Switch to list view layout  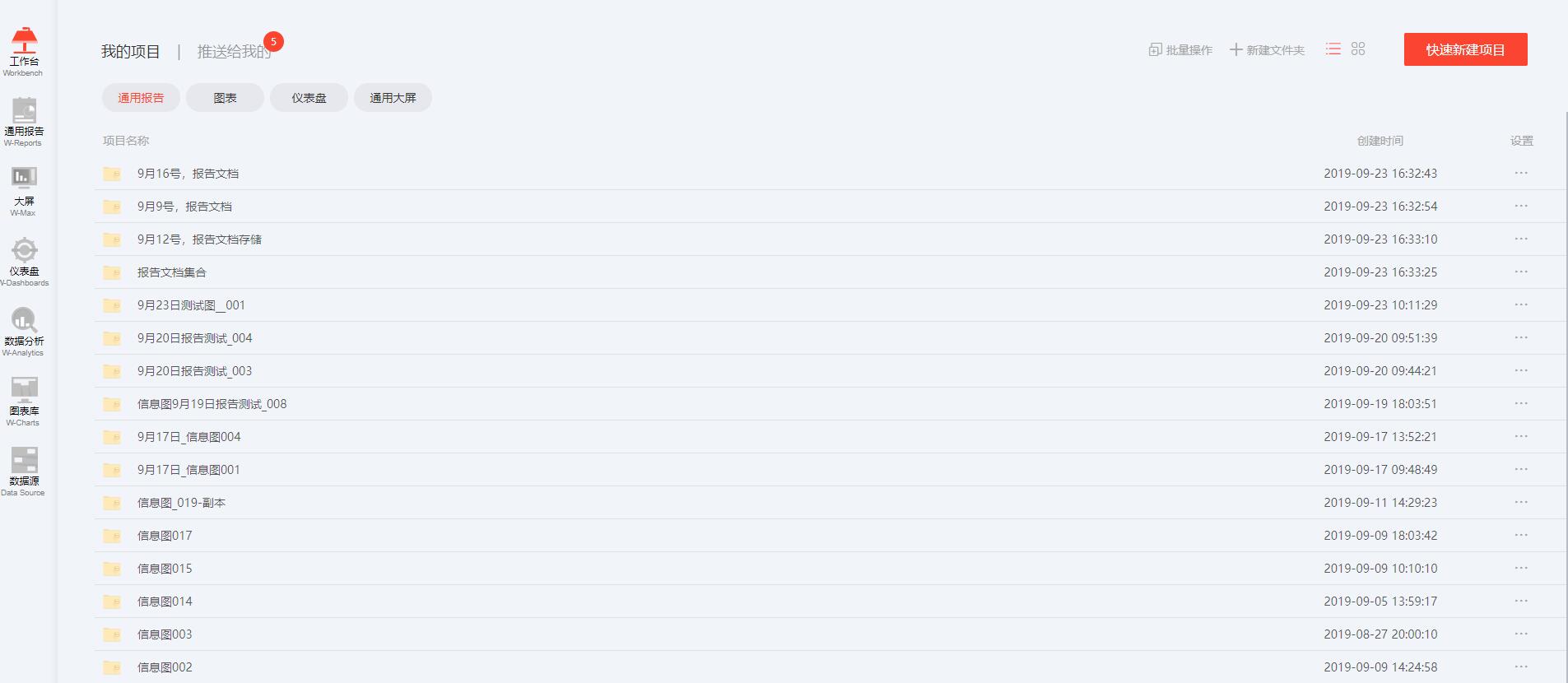click(1333, 49)
